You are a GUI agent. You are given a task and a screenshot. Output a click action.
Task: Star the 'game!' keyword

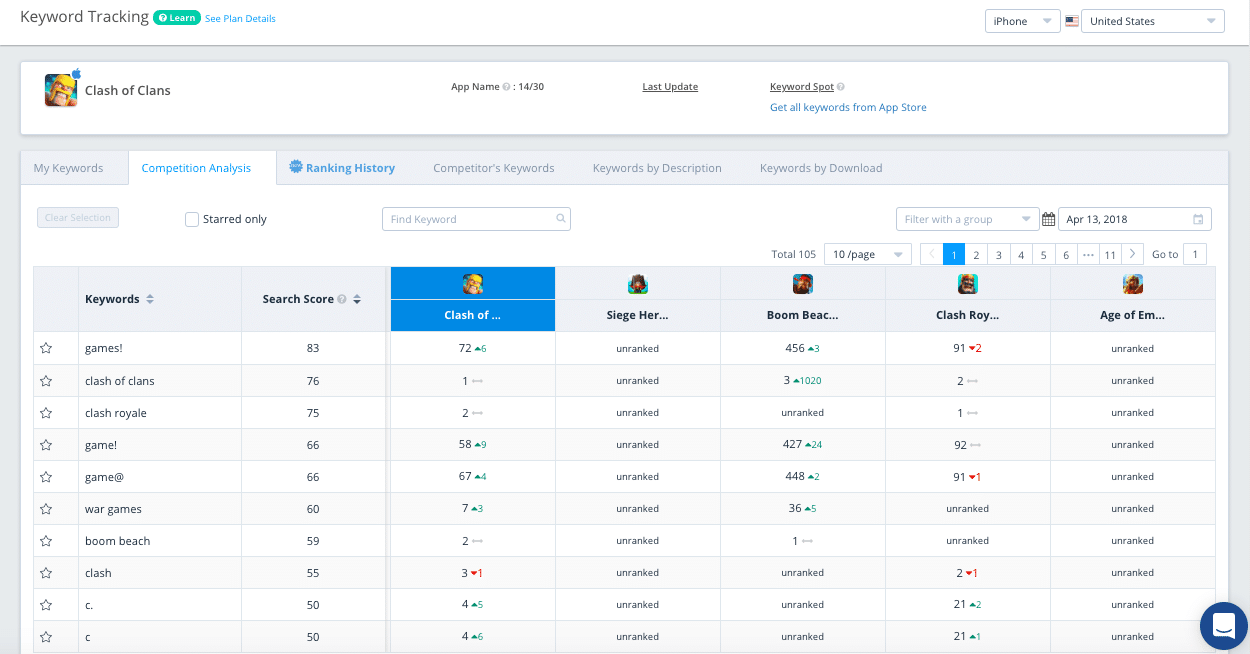tap(46, 444)
